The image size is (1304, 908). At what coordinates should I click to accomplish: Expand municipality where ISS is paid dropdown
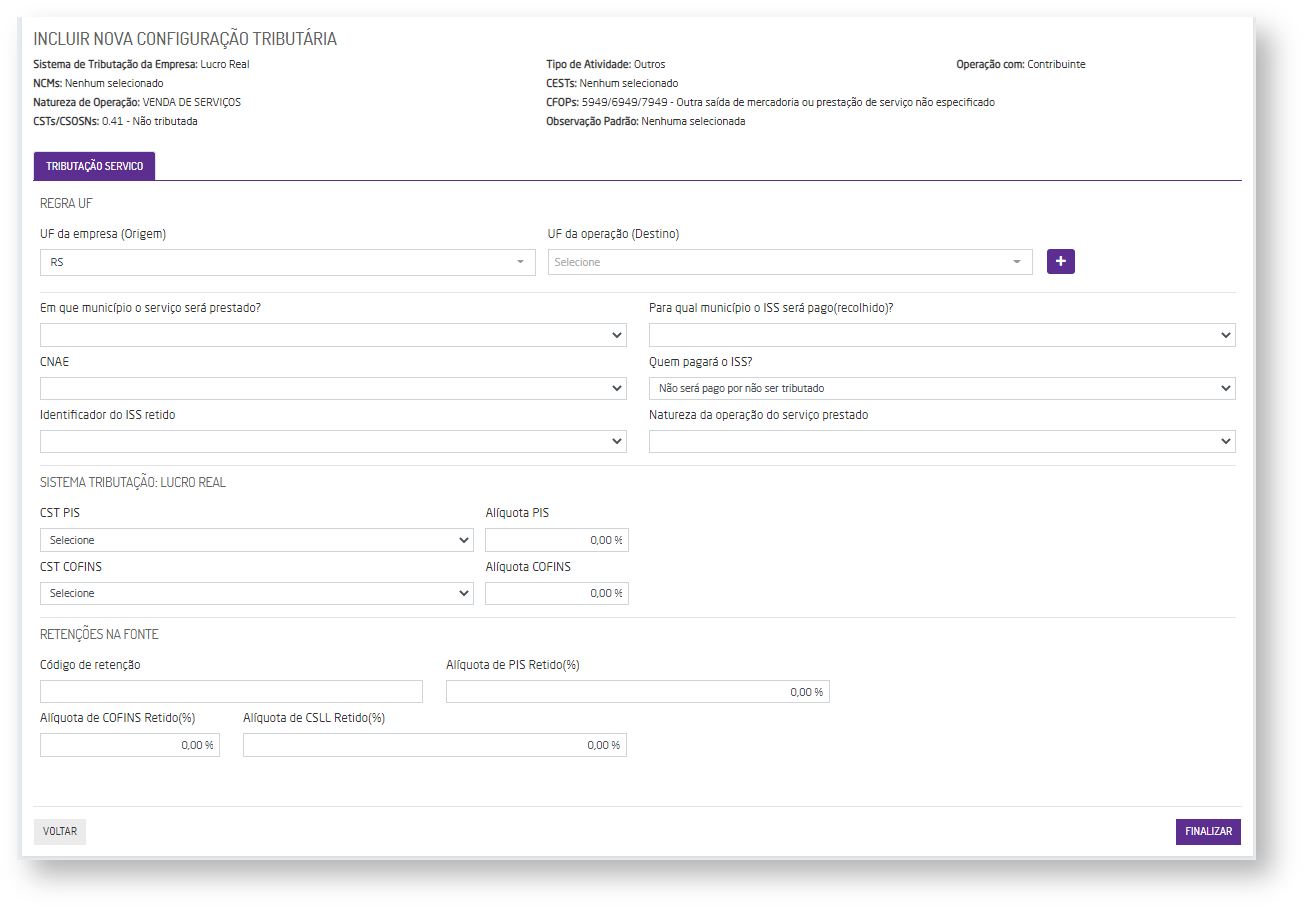[942, 335]
